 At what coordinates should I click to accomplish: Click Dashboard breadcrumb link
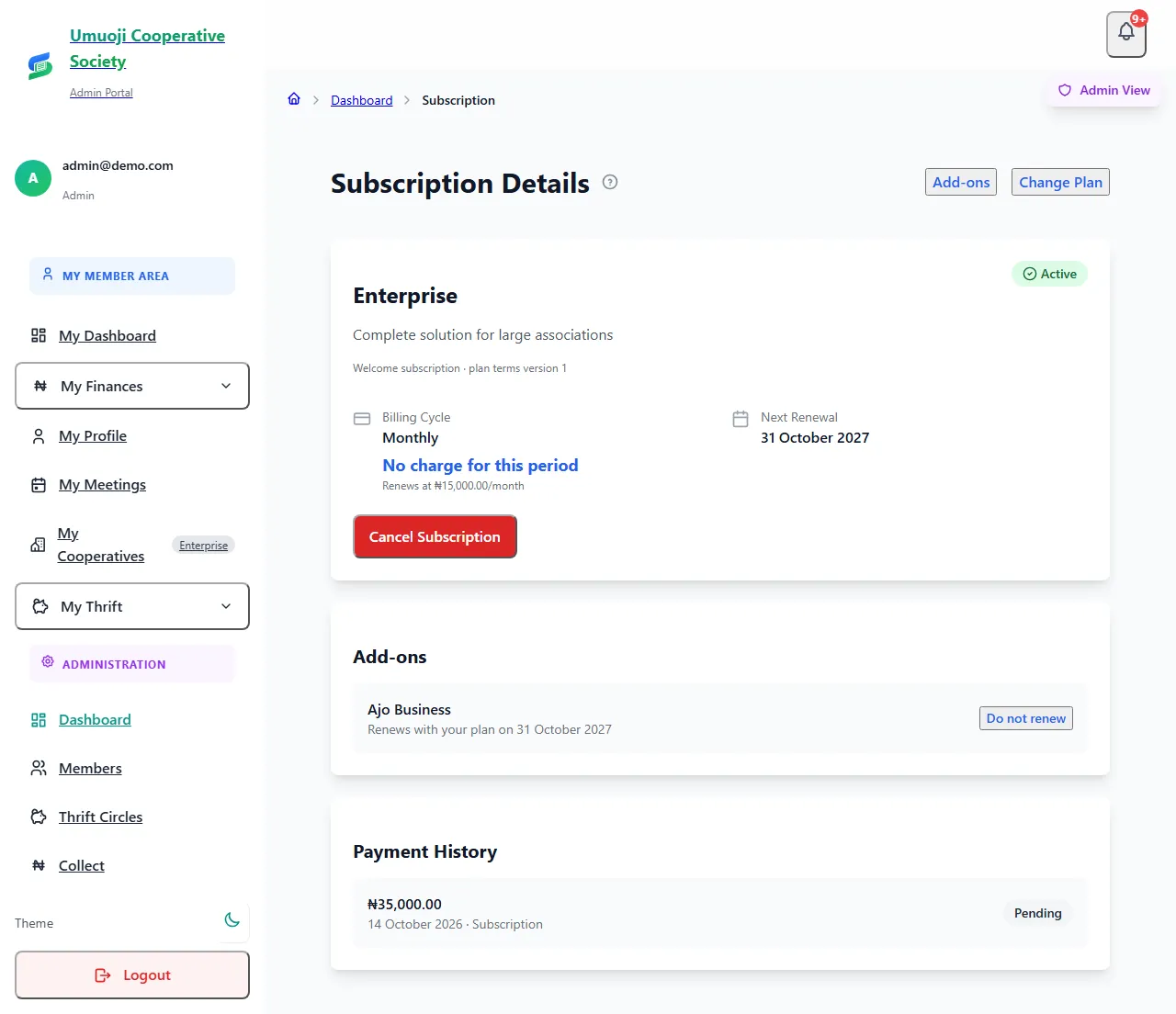(362, 100)
